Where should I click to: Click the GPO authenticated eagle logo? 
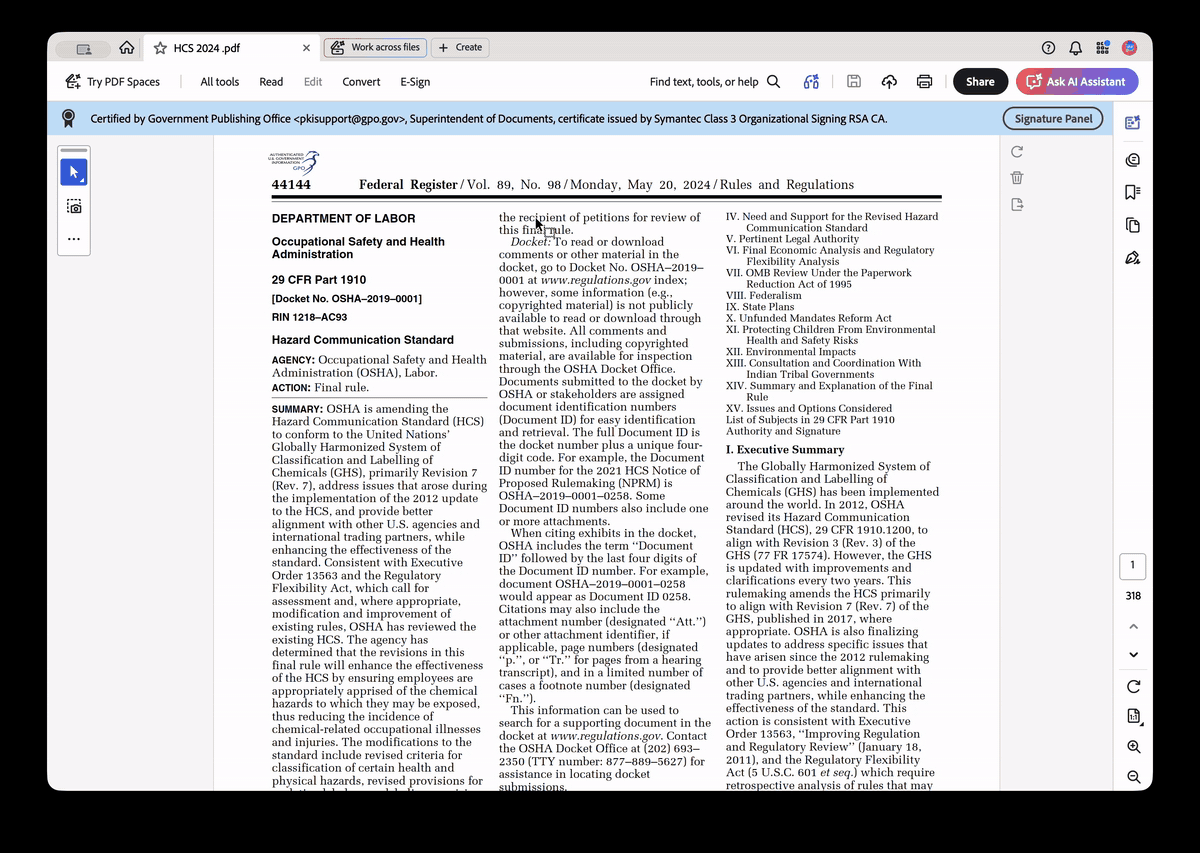(294, 163)
